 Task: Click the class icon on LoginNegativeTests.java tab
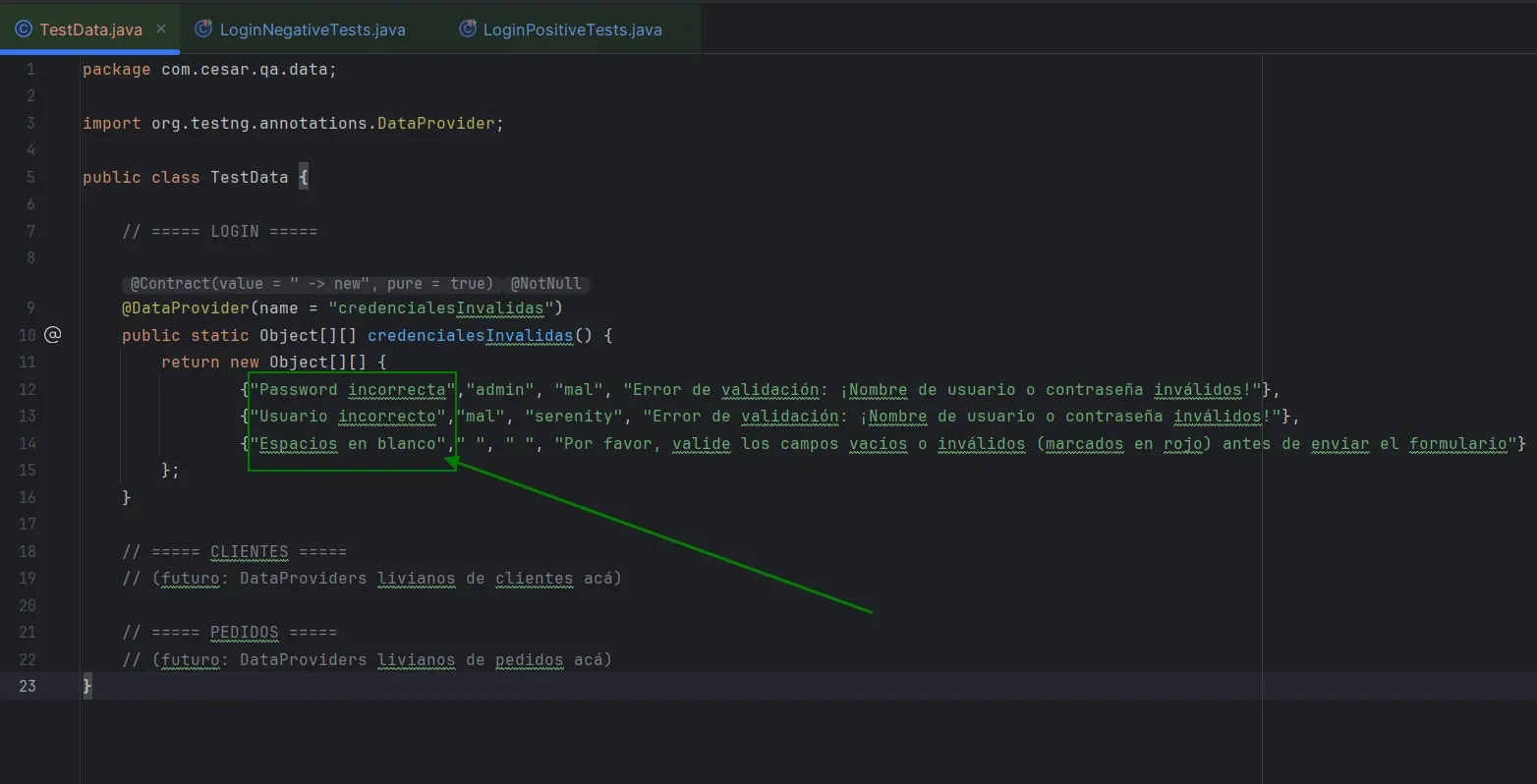(203, 28)
